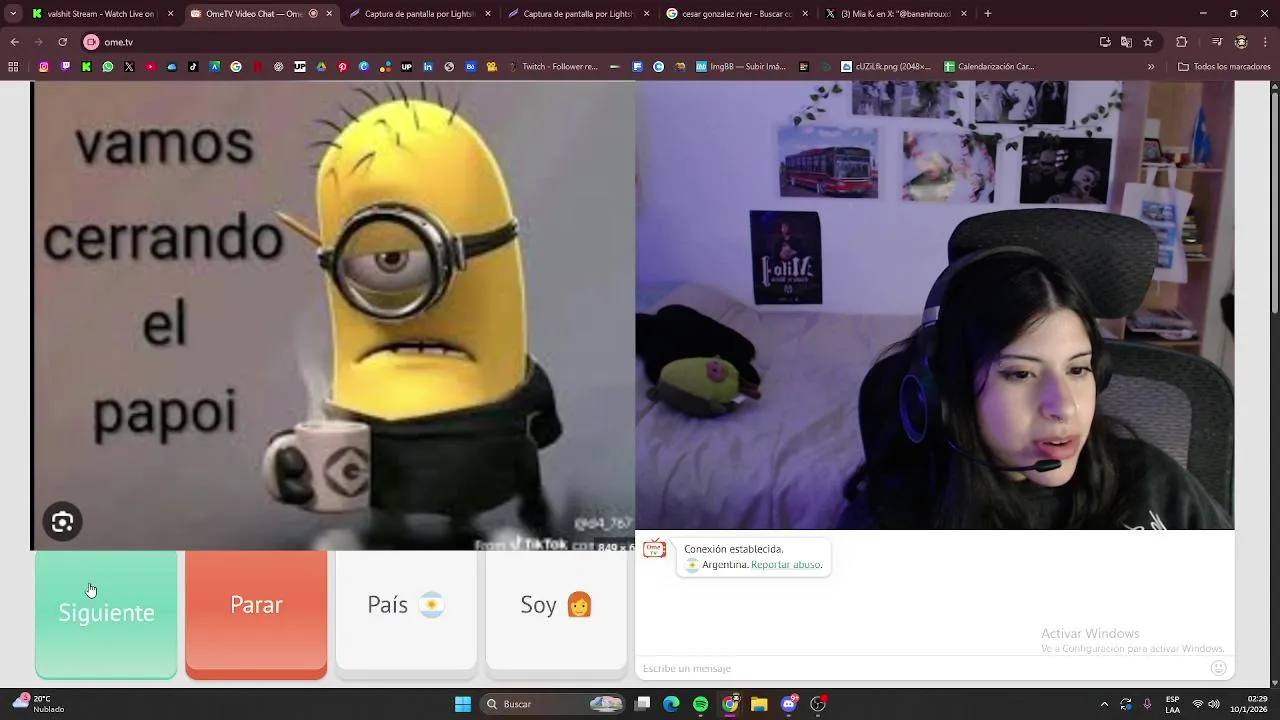Open the Kick bookmark icon
Screen dimensions: 1280x720
pos(86,67)
